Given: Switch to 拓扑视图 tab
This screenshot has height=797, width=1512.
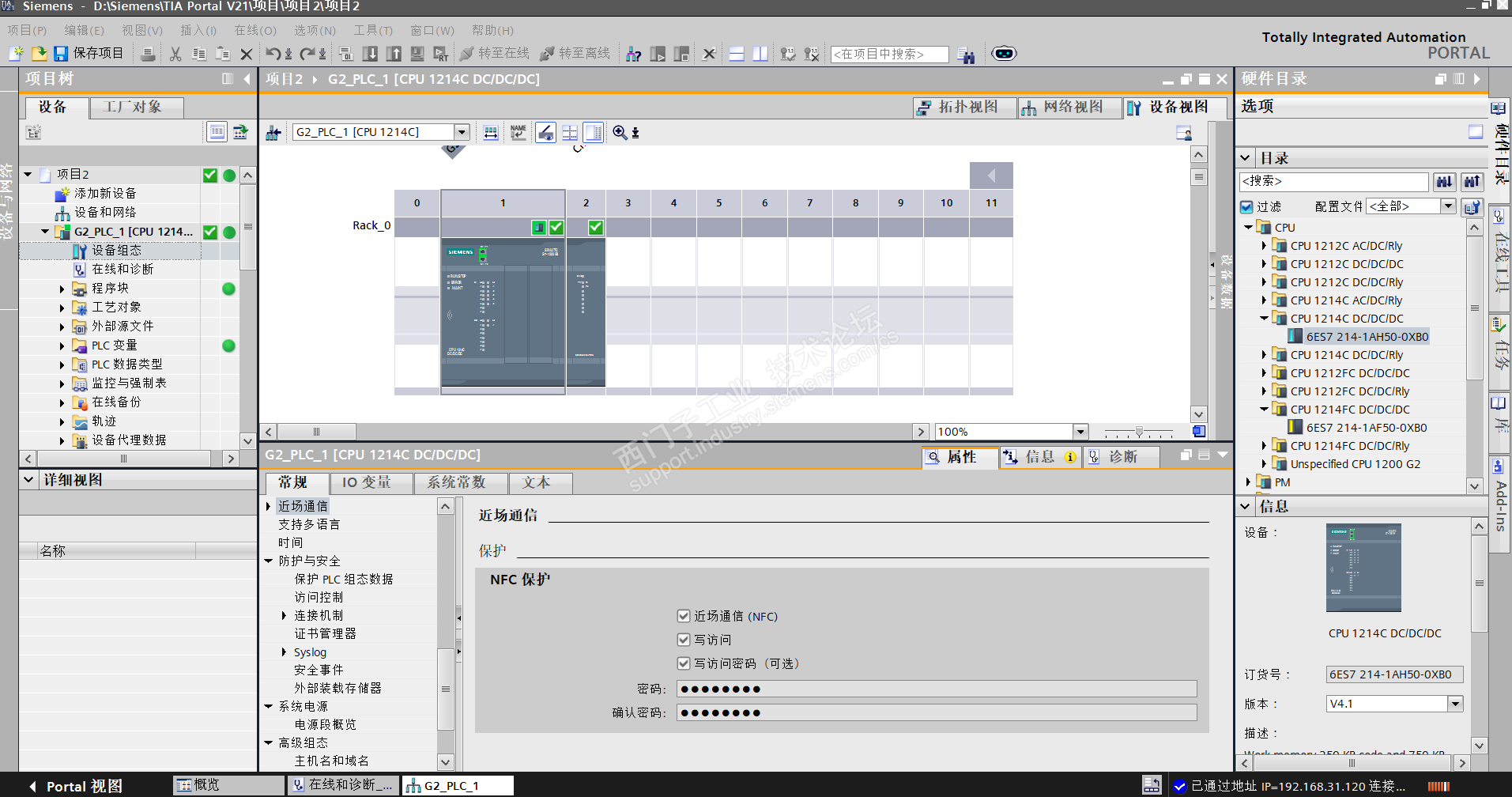Looking at the screenshot, I should pyautogui.click(x=965, y=108).
